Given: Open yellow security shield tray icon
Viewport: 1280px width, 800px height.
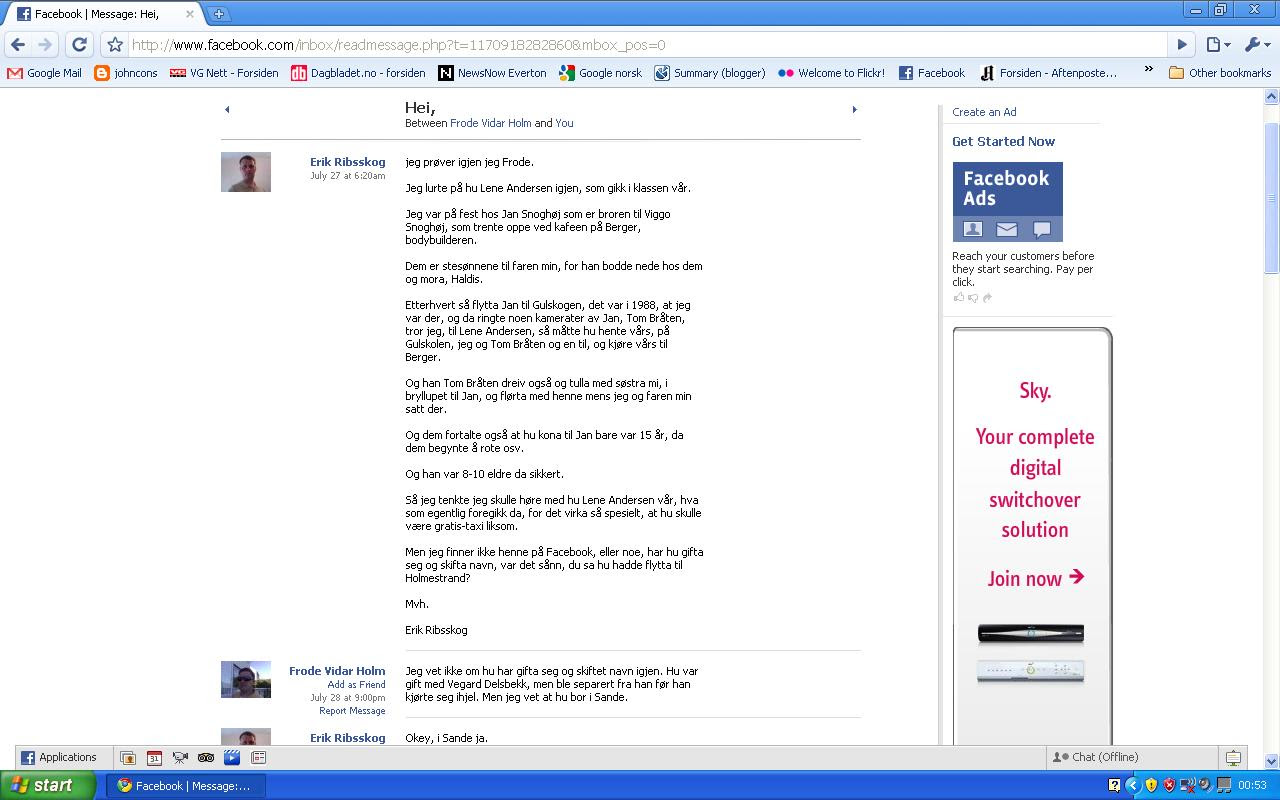Looking at the screenshot, I should pos(1151,785).
